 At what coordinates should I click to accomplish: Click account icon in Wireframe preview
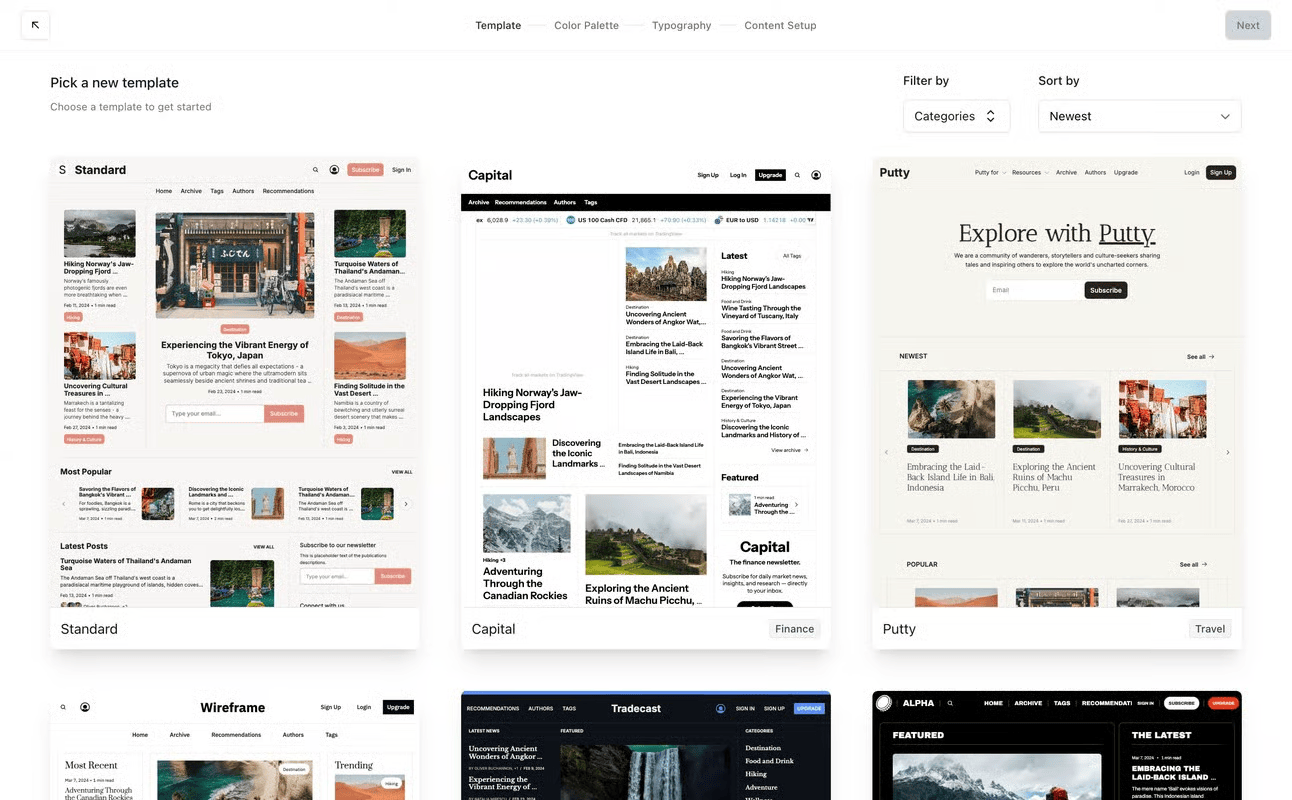tap(85, 707)
